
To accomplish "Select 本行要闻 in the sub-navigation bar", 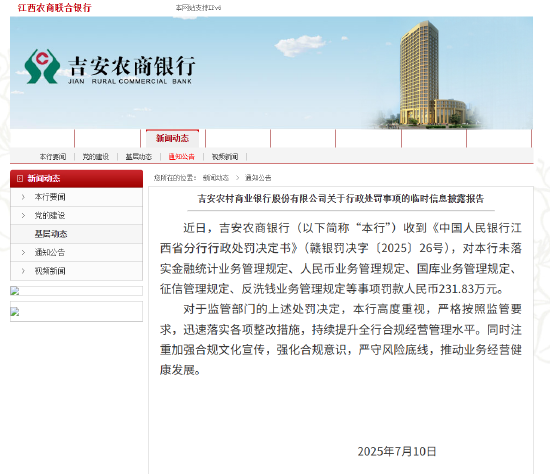I will tap(53, 157).
